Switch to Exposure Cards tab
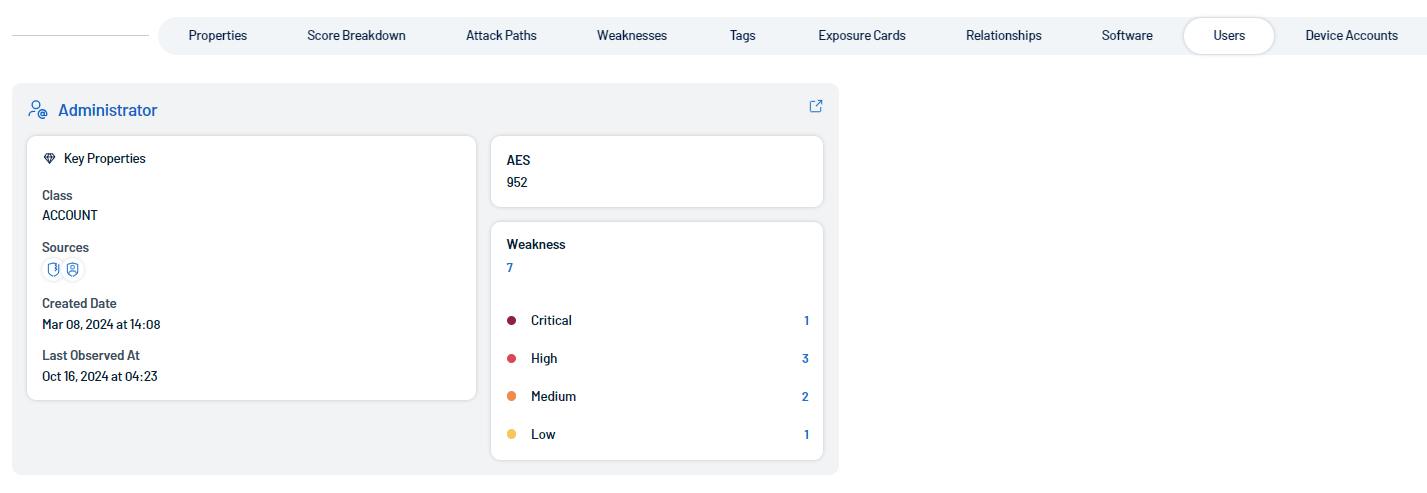The image size is (1427, 493). (862, 35)
